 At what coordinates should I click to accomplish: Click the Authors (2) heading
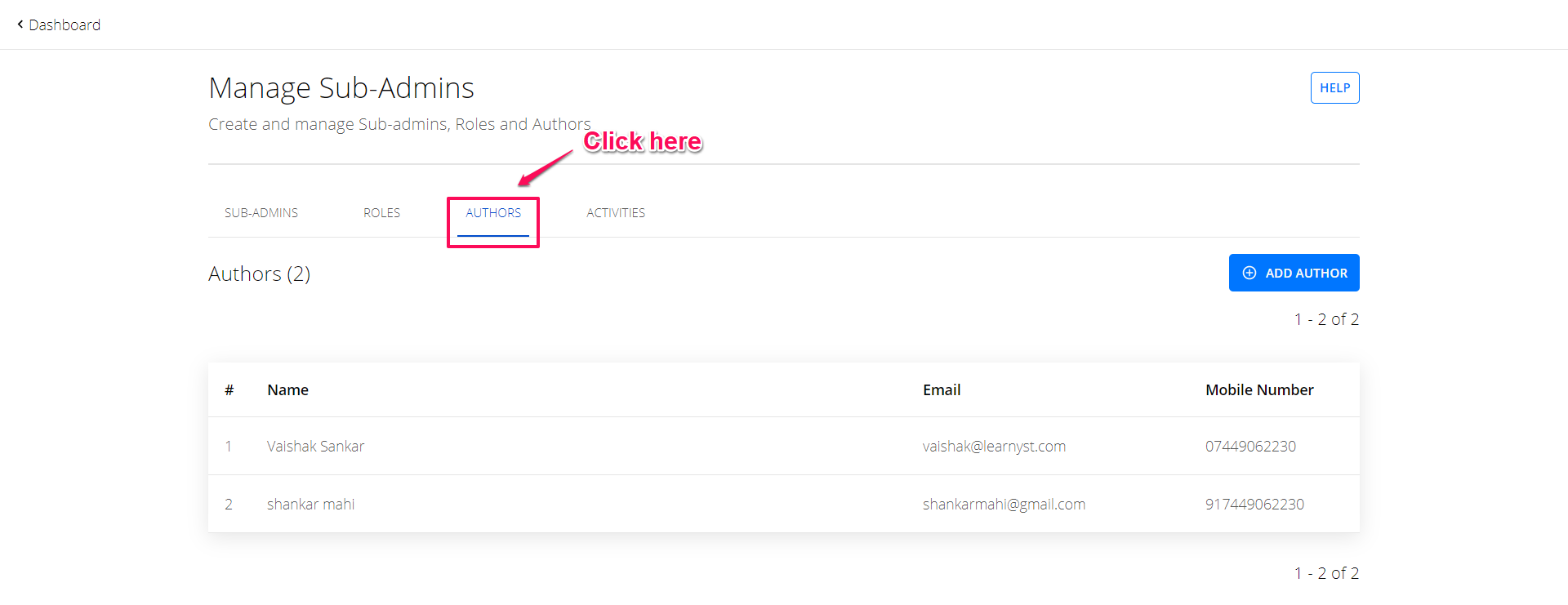pos(260,274)
